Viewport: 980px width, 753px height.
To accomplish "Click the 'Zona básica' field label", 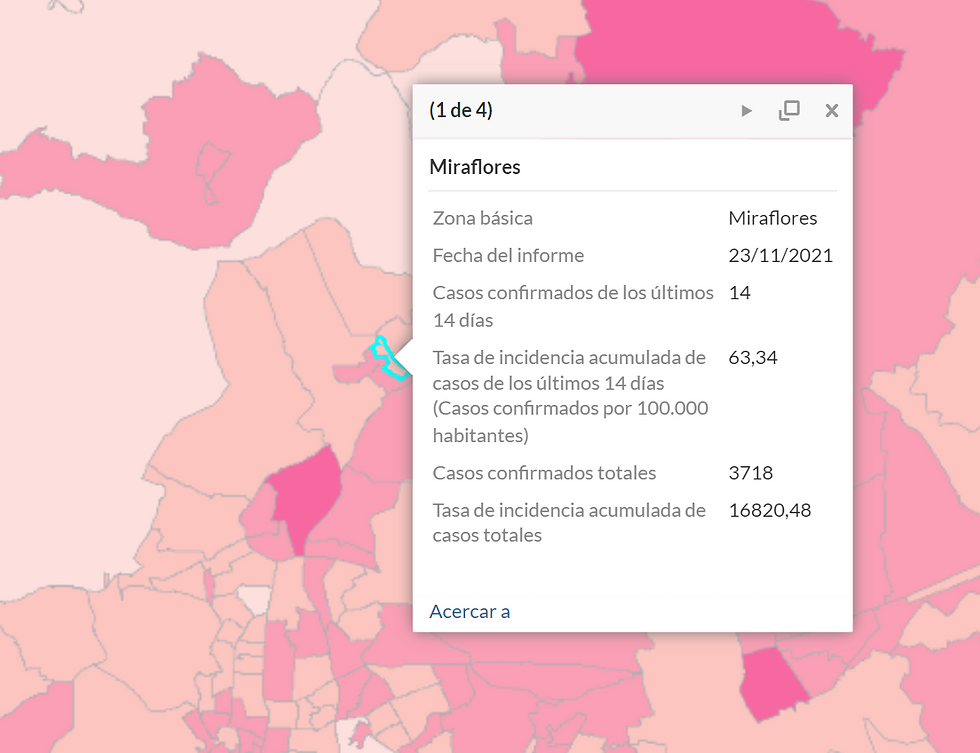I will click(x=482, y=218).
